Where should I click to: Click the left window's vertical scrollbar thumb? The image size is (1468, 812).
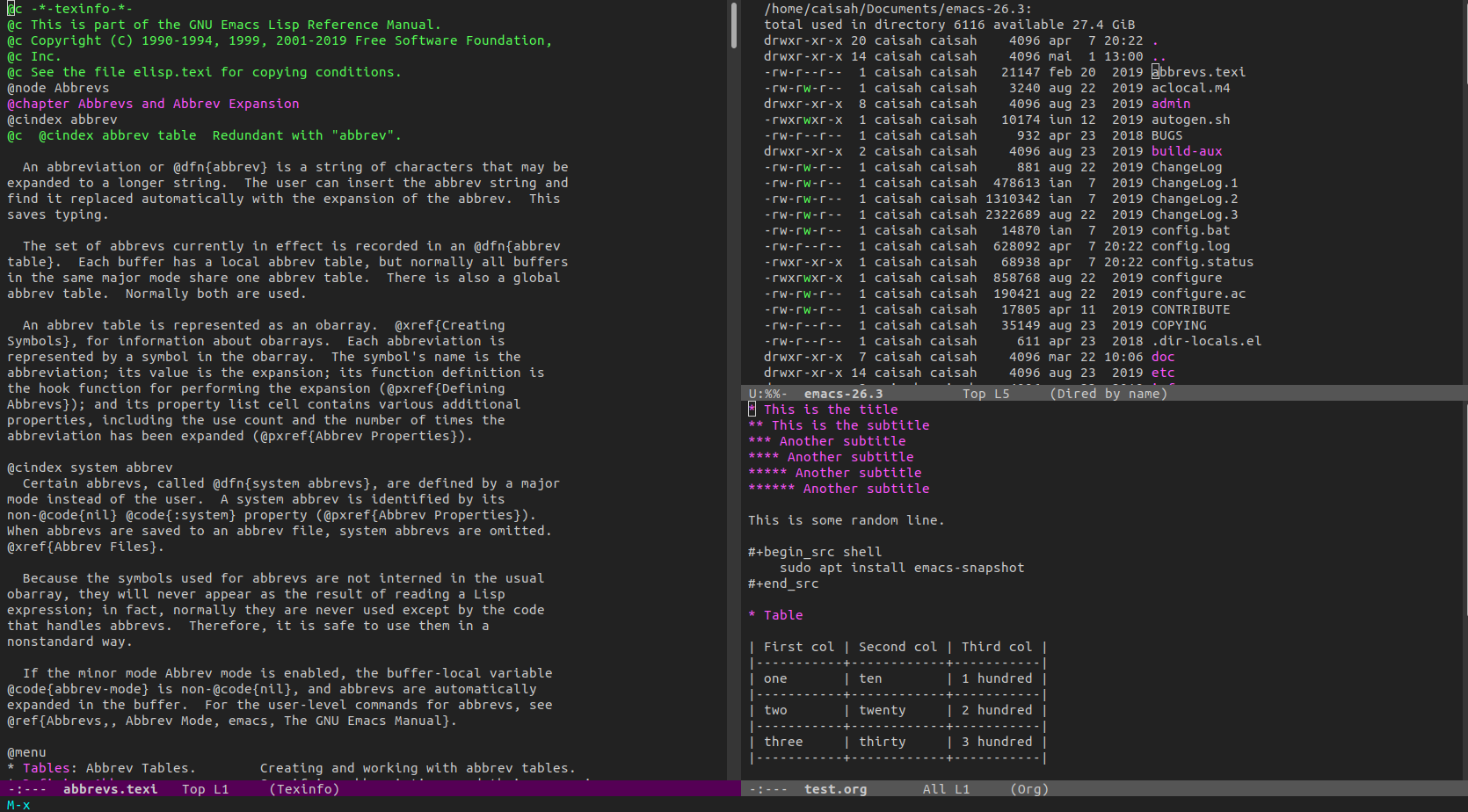pyautogui.click(x=733, y=25)
